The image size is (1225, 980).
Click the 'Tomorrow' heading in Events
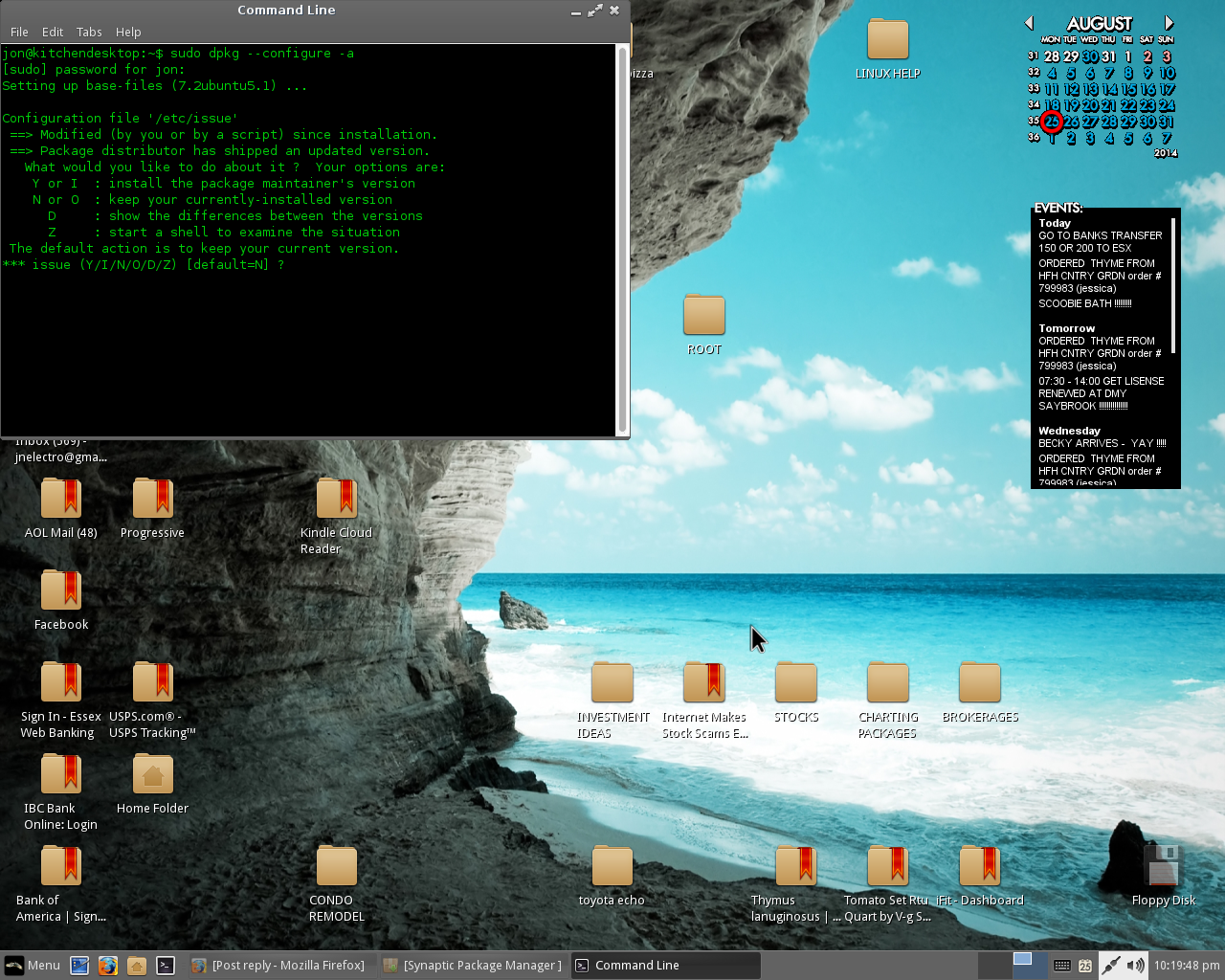point(1066,328)
